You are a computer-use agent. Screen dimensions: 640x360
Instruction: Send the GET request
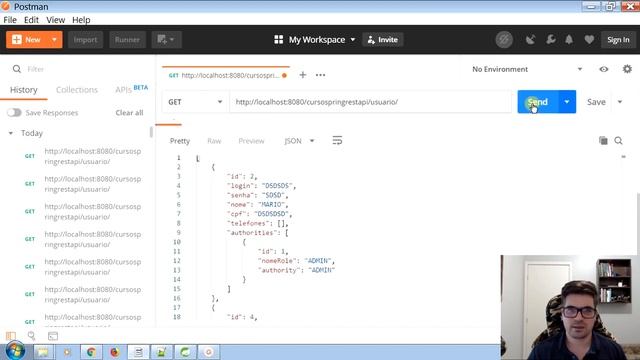pyautogui.click(x=538, y=102)
